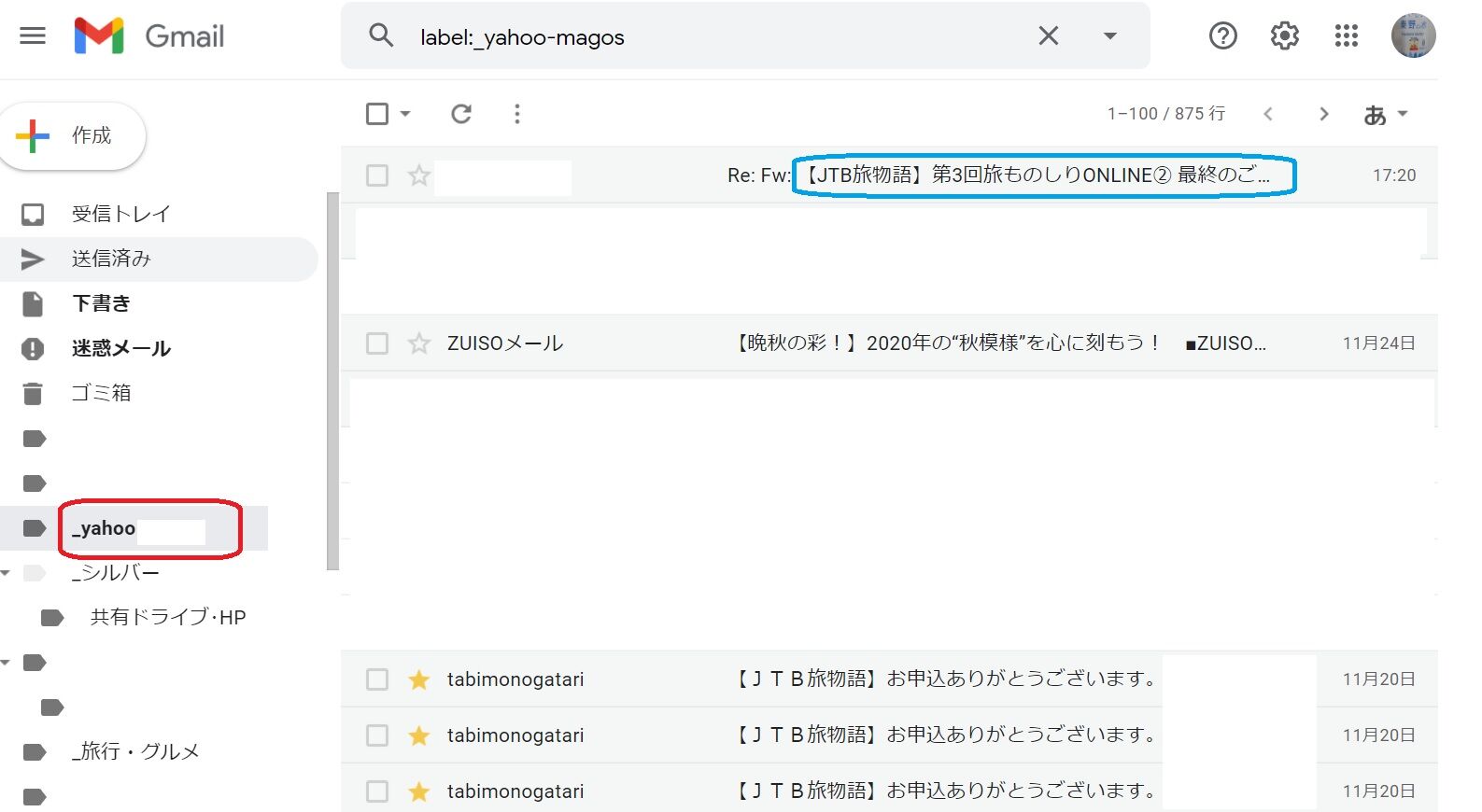Click the sidebar vertical scrollbar
This screenshot has width=1482, height=812.
[332, 381]
